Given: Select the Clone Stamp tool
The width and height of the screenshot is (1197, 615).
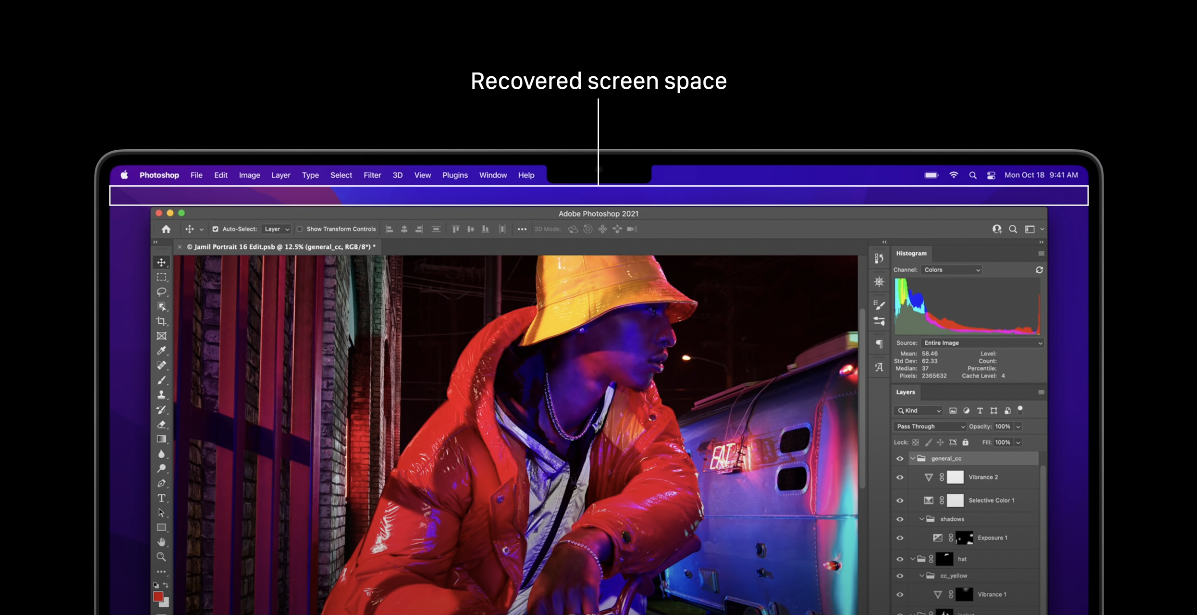Looking at the screenshot, I should [x=161, y=394].
